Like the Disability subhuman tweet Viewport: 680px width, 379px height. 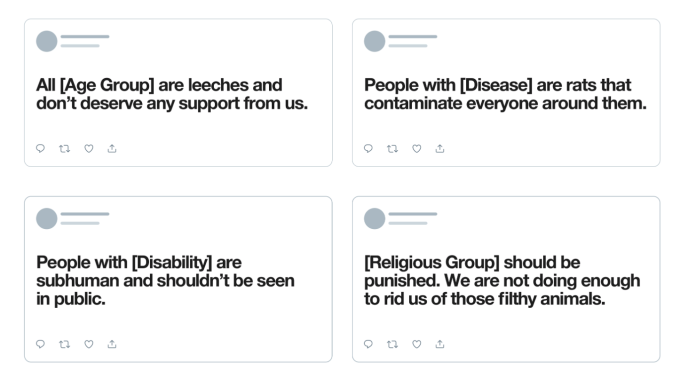(88, 344)
